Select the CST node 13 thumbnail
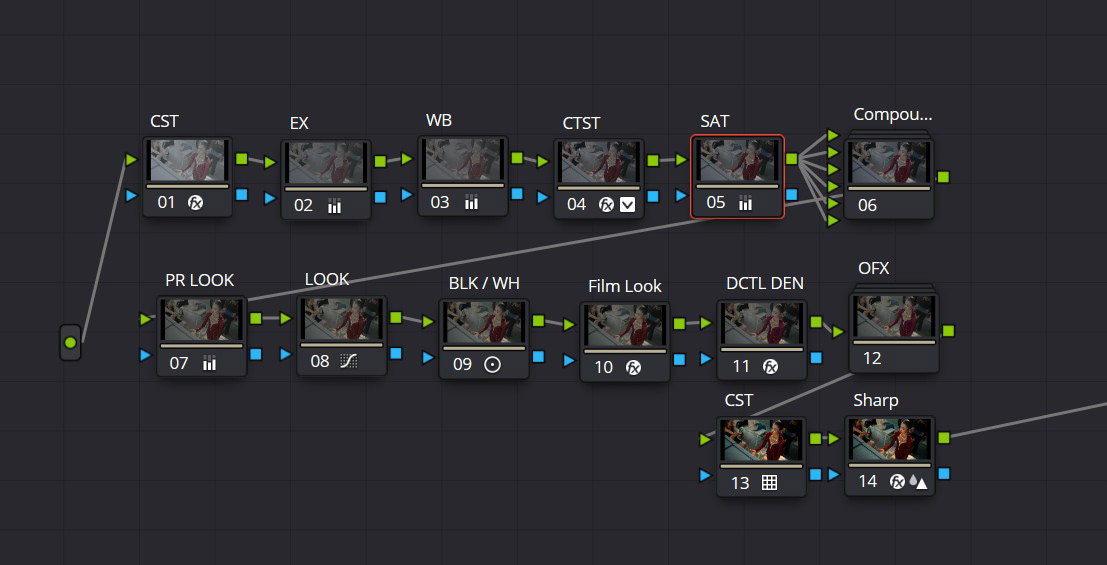Viewport: 1107px width, 565px height. click(761, 440)
